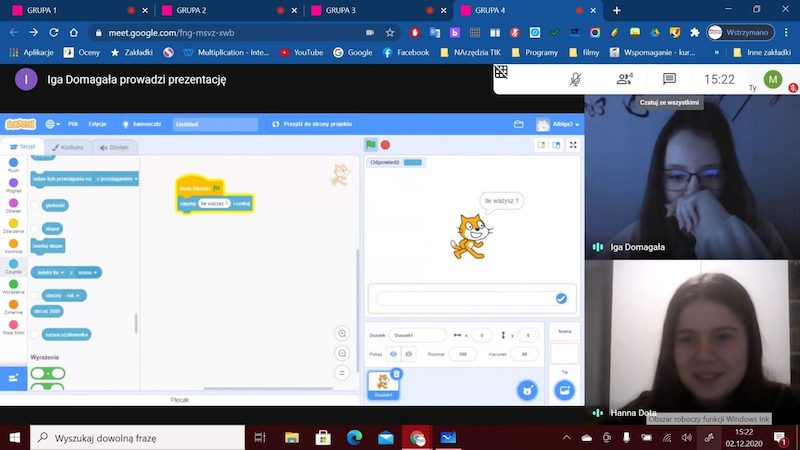Tick checkbox next to stoper block
The image size is (800, 450).
point(35,229)
